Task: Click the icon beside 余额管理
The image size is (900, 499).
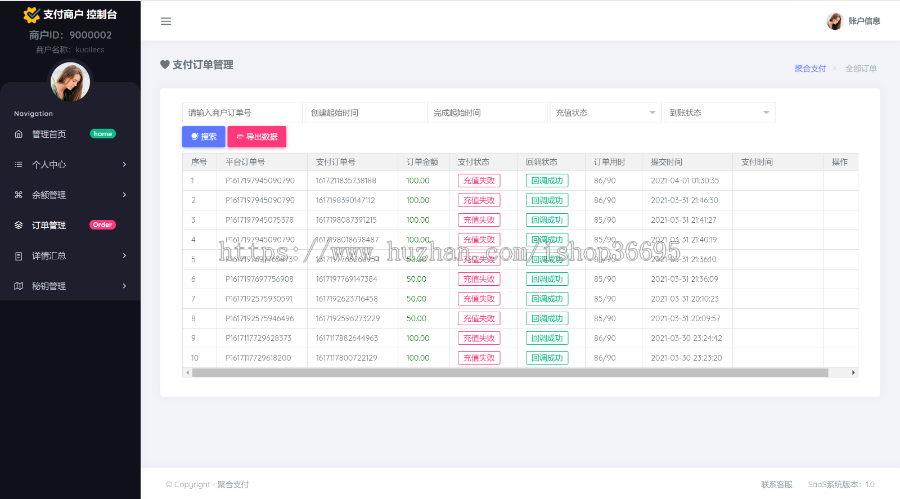Action: click(18, 195)
